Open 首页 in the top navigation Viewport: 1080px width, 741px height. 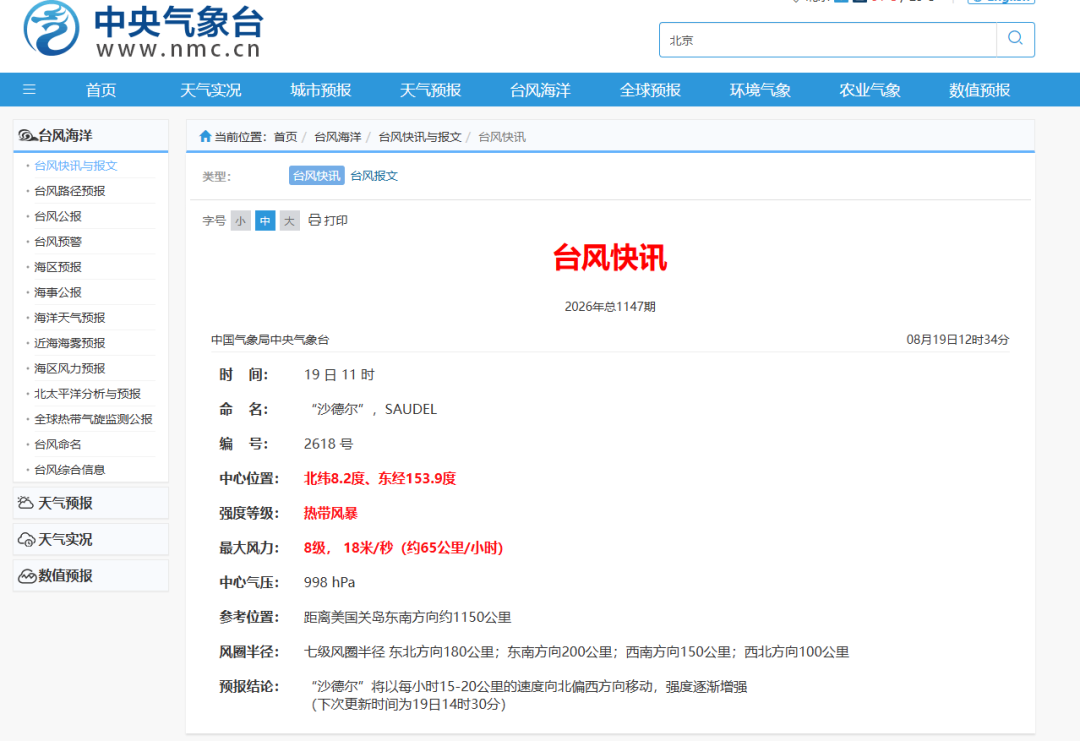tap(101, 90)
